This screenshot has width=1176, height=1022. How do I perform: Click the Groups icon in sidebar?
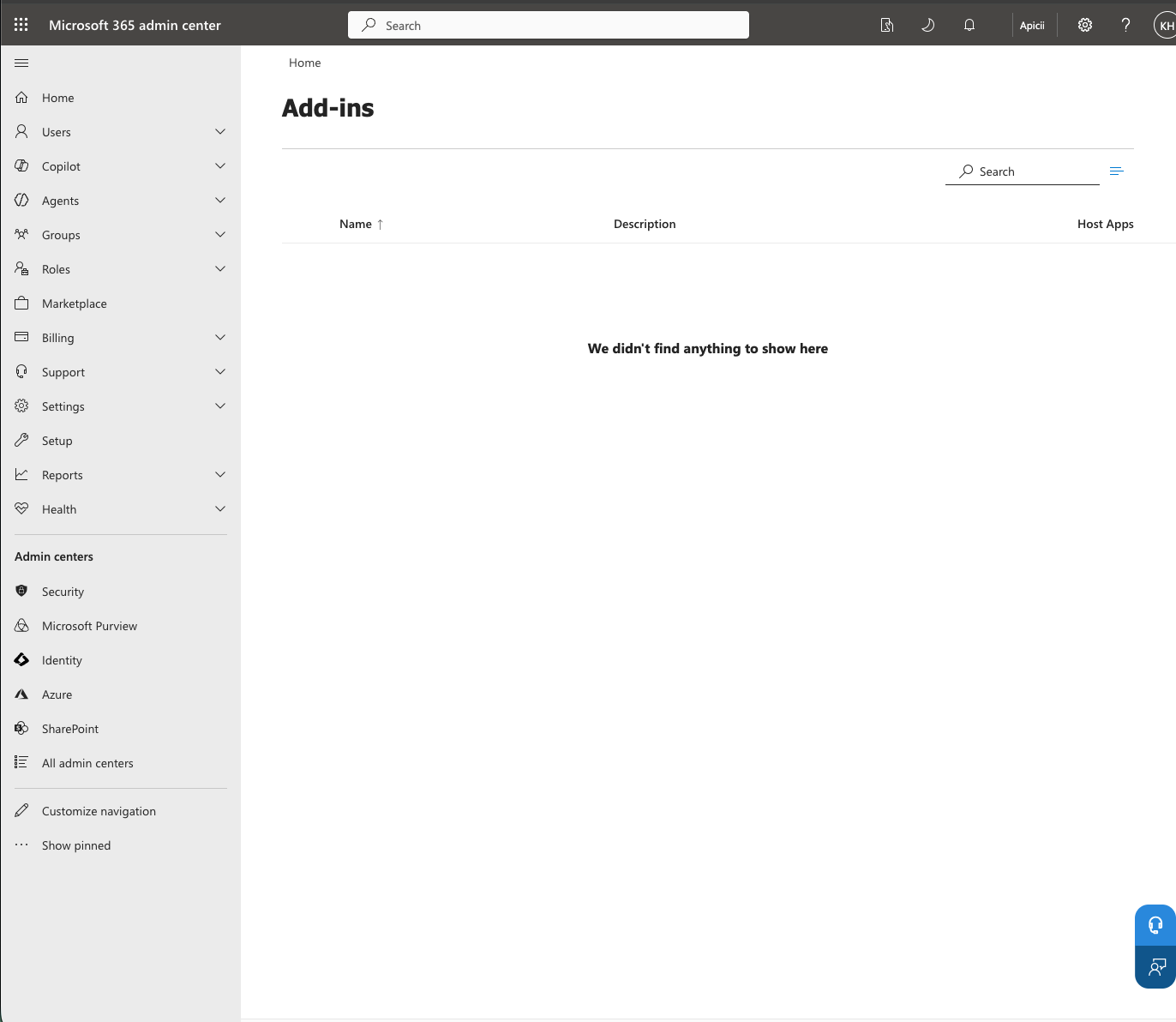pyautogui.click(x=21, y=235)
